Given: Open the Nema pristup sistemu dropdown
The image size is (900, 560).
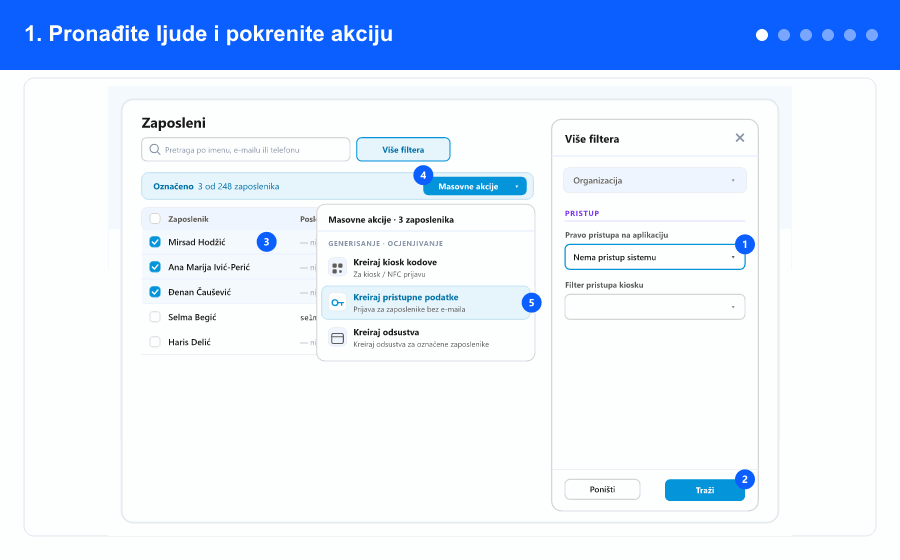Looking at the screenshot, I should pos(654,257).
